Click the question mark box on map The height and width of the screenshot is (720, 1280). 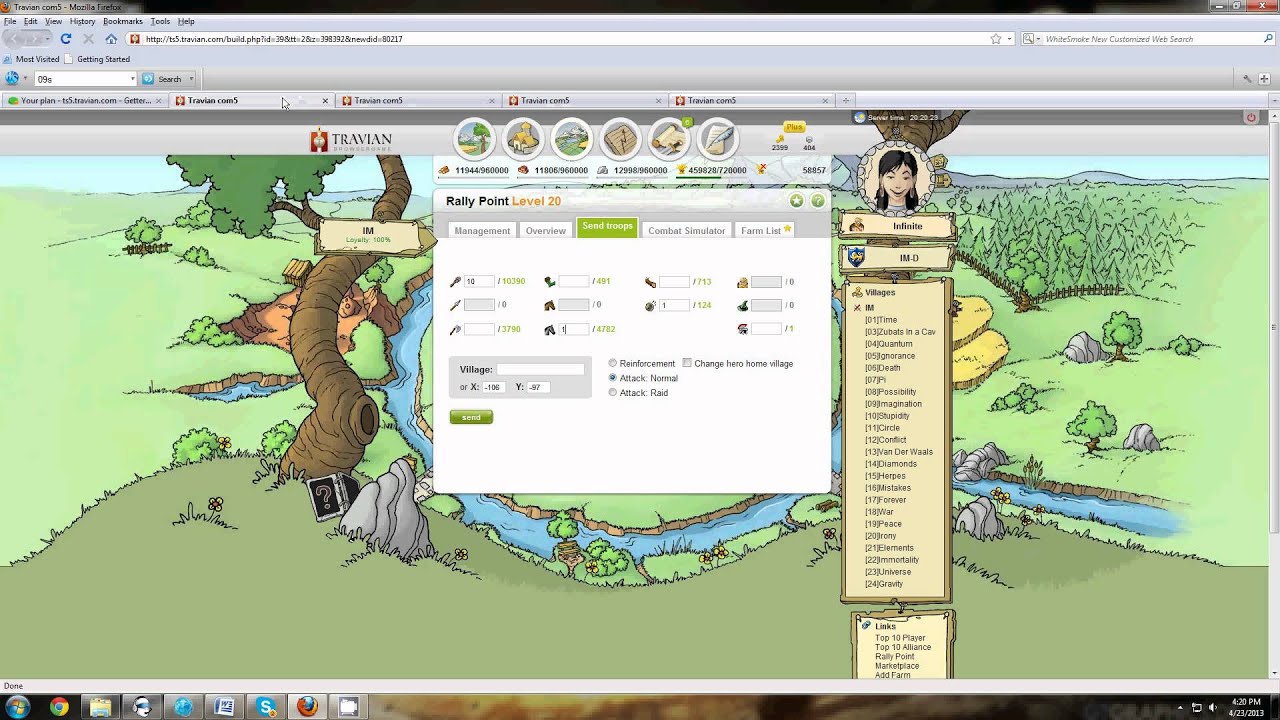(x=326, y=496)
